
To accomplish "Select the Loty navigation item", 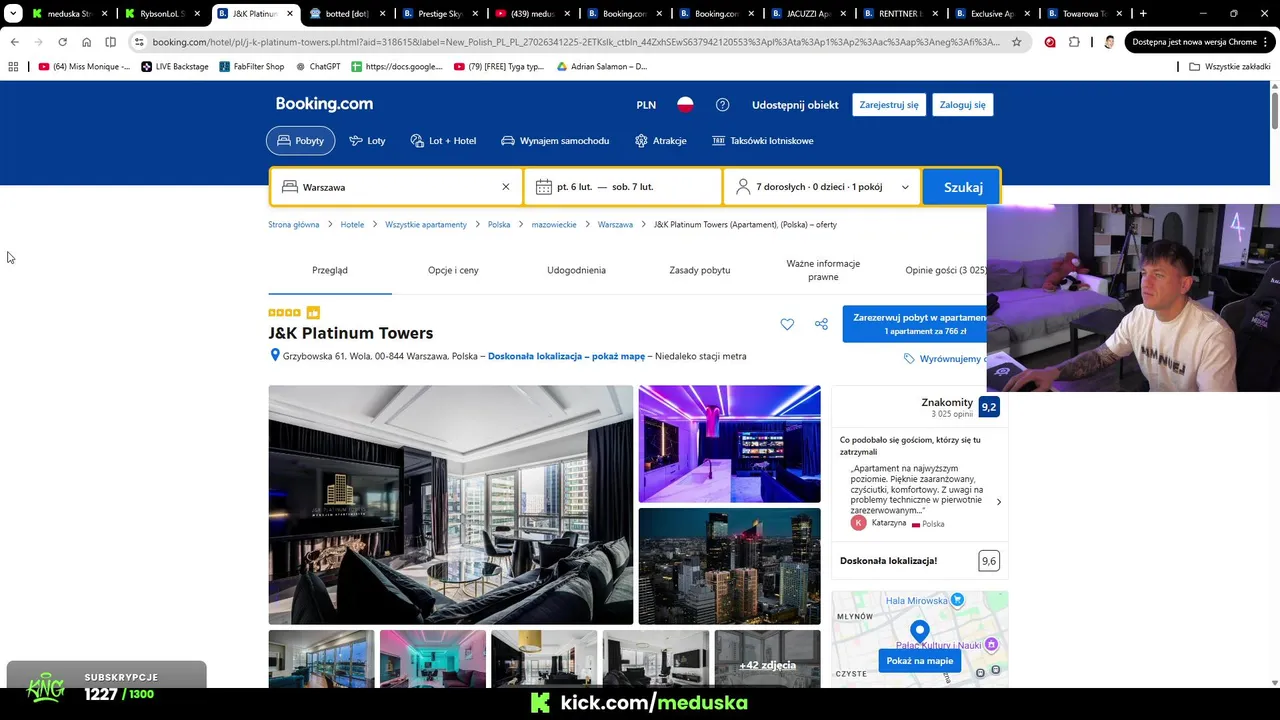I will 367,141.
